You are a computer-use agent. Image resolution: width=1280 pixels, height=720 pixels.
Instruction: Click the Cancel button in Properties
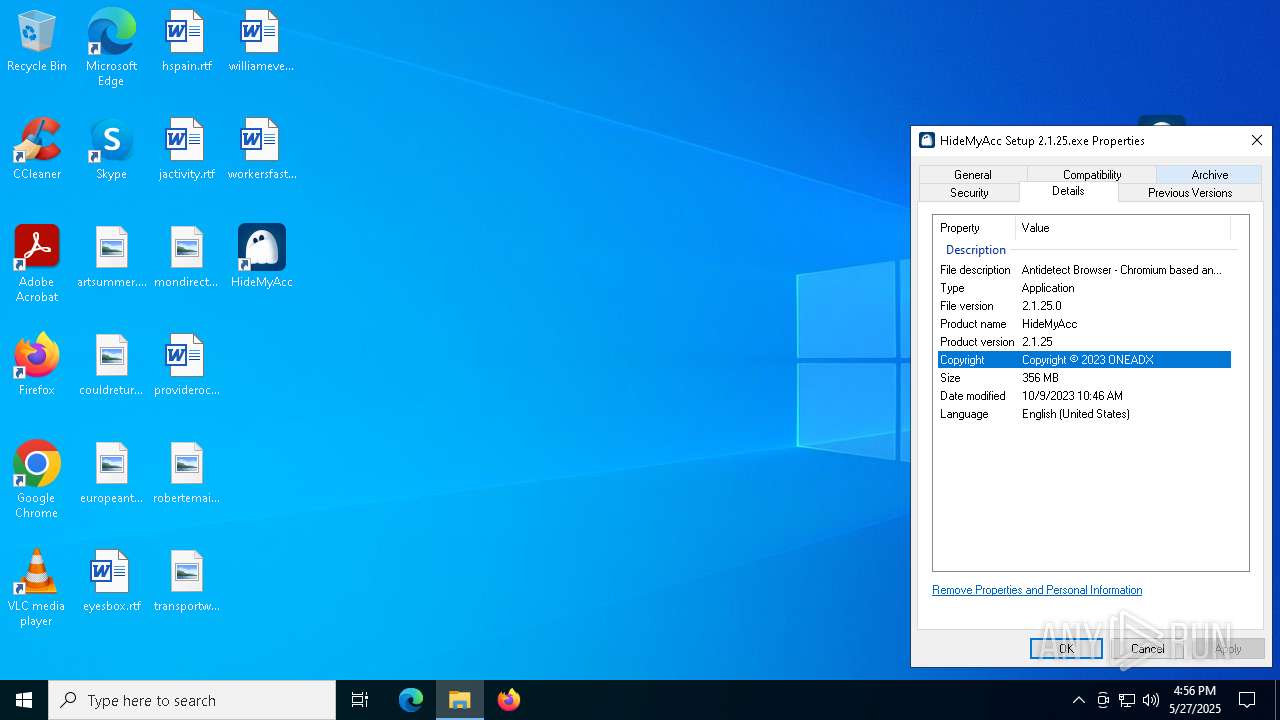tap(1147, 649)
